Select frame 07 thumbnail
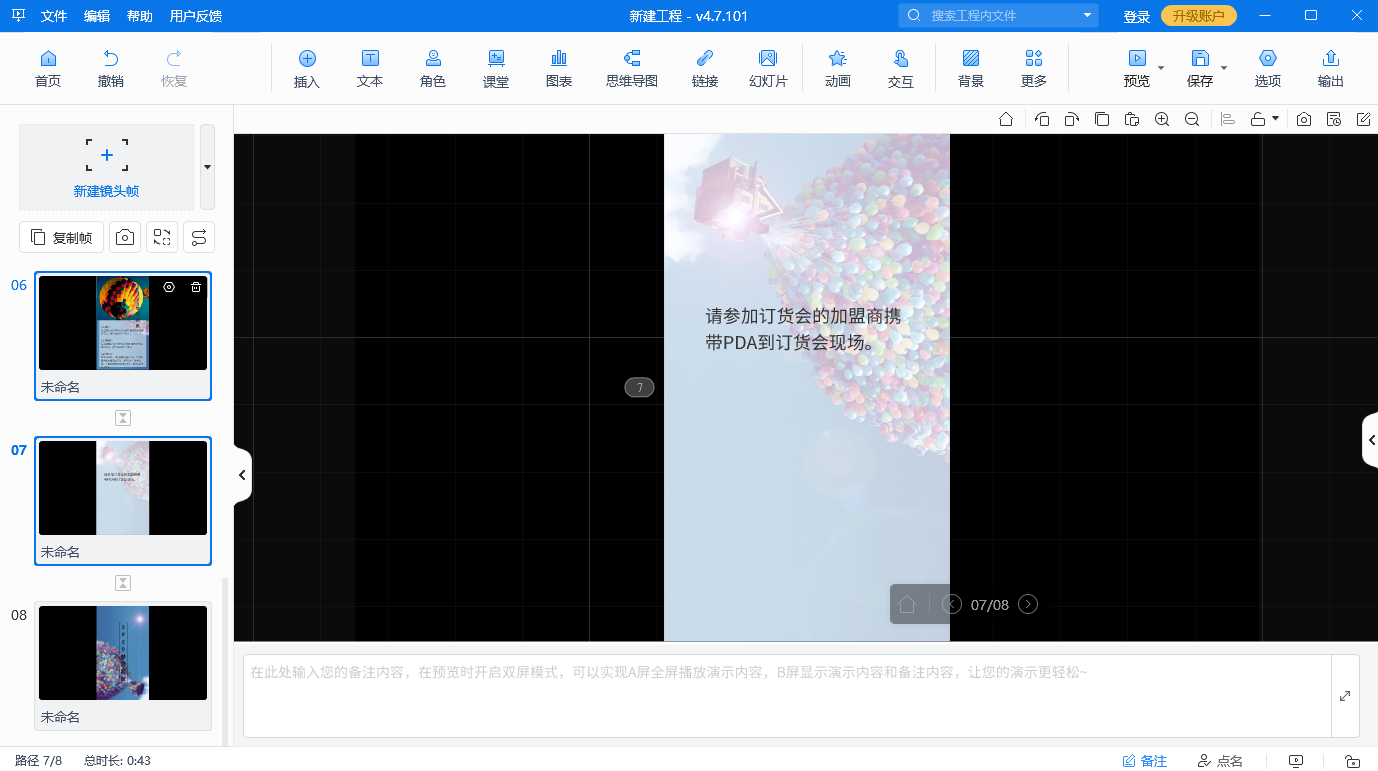 (x=123, y=488)
